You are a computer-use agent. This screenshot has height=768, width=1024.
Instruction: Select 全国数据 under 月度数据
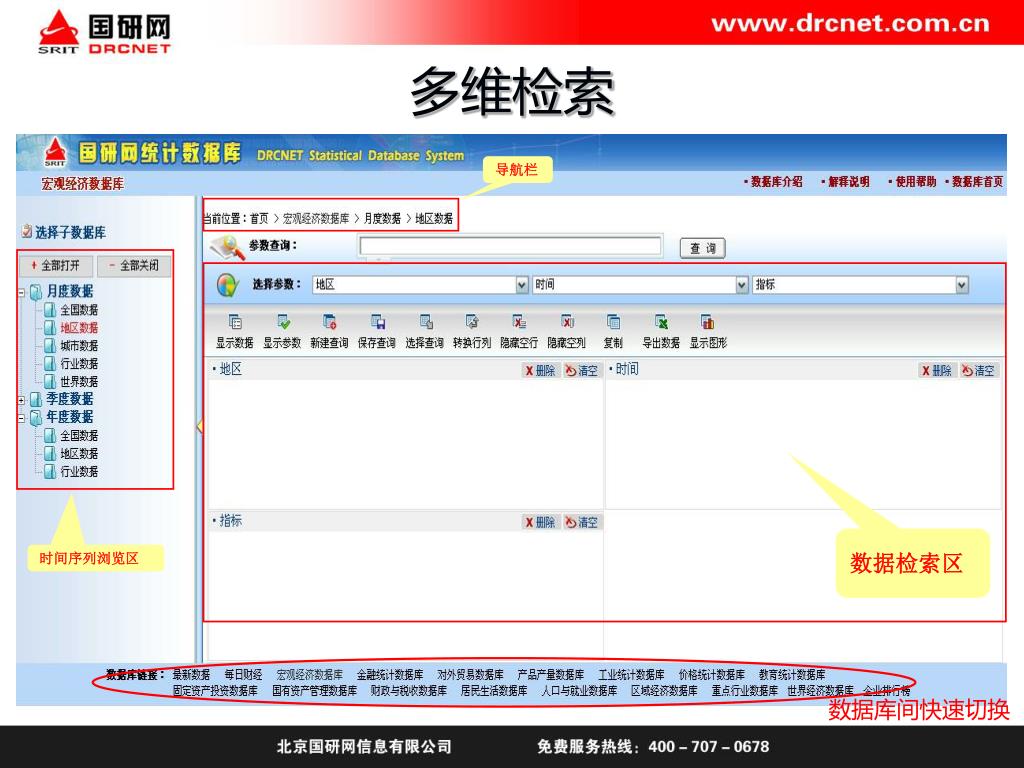click(79, 310)
